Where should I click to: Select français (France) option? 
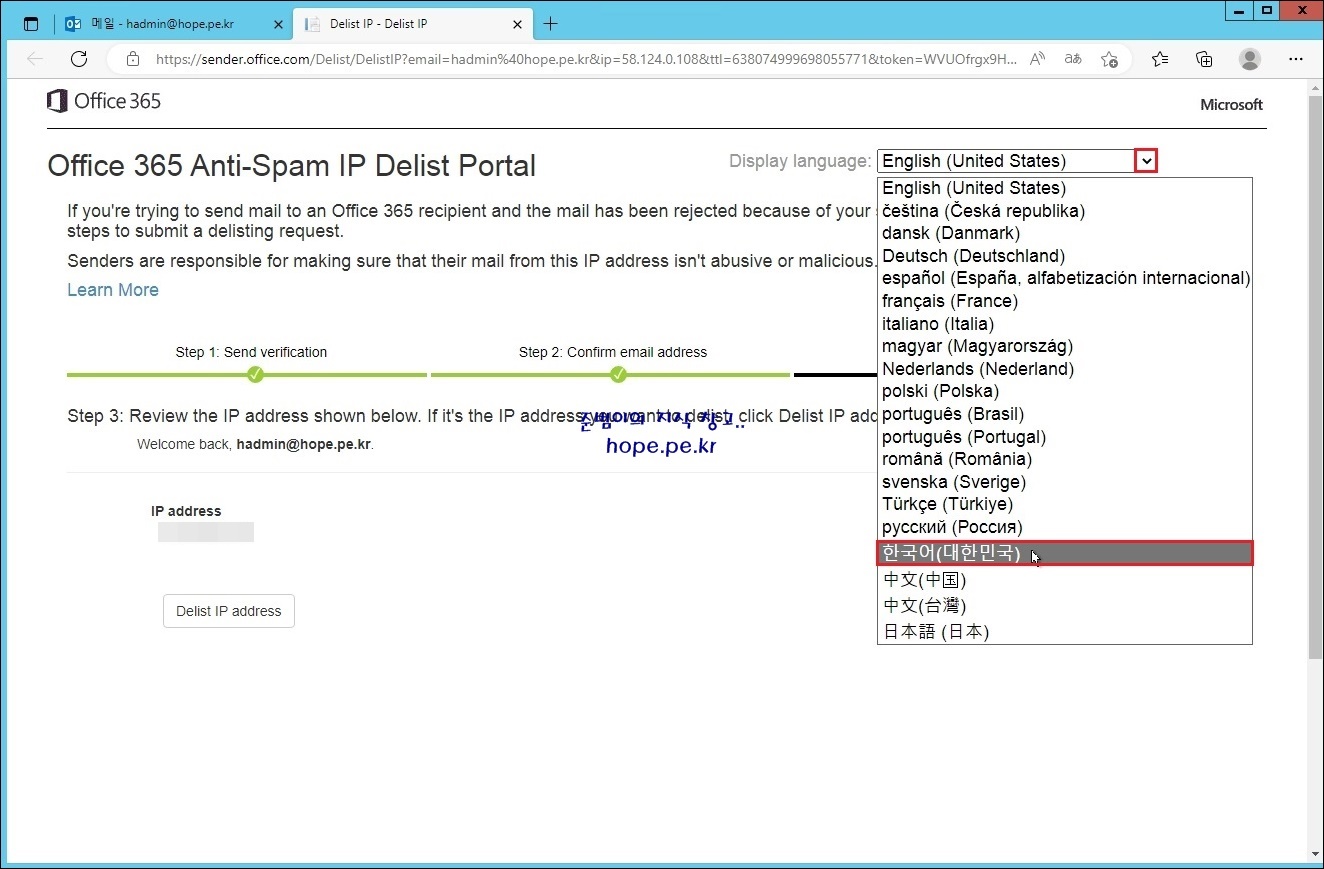click(x=1065, y=301)
